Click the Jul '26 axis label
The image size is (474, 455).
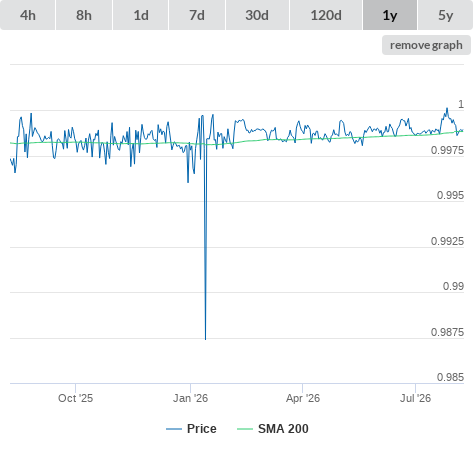click(x=415, y=398)
